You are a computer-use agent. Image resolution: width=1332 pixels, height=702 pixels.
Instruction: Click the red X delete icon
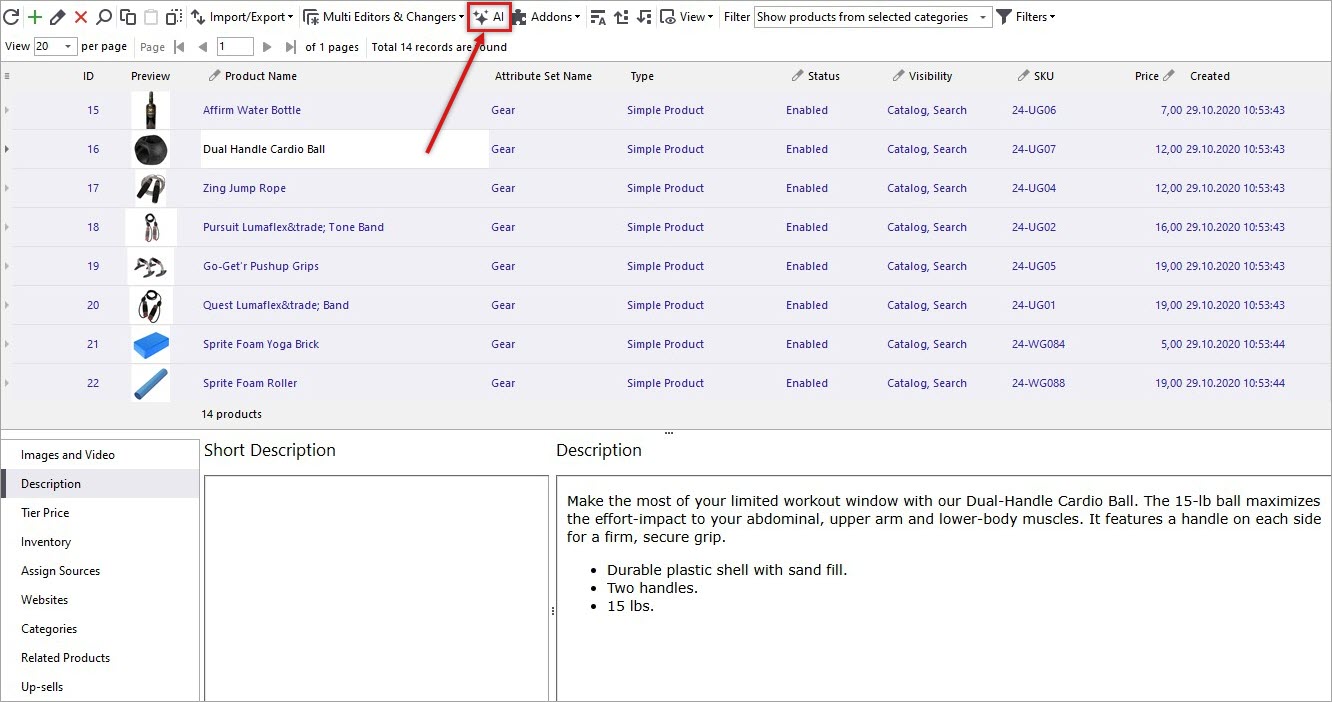(x=78, y=16)
